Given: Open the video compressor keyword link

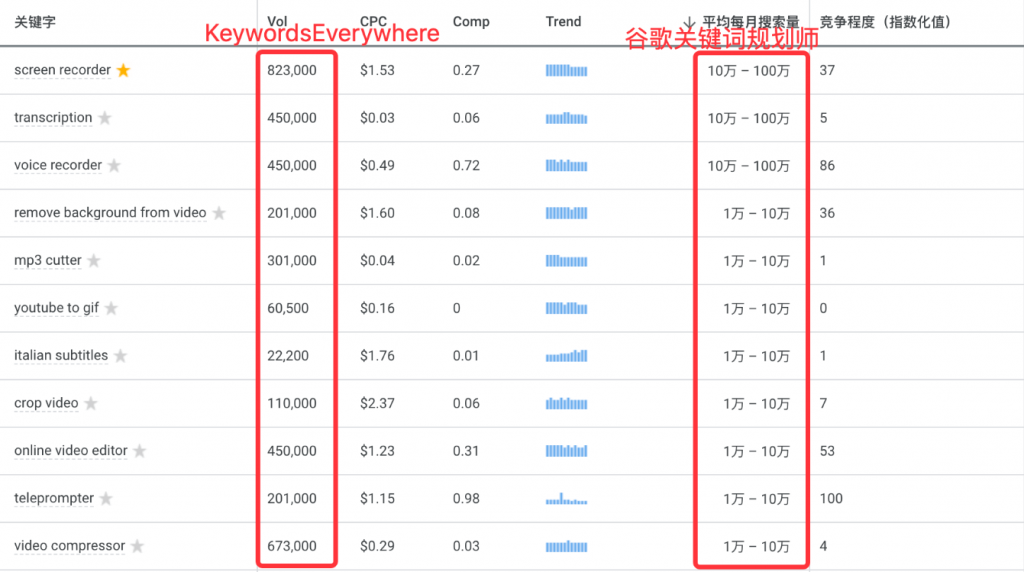Looking at the screenshot, I should click(x=69, y=546).
